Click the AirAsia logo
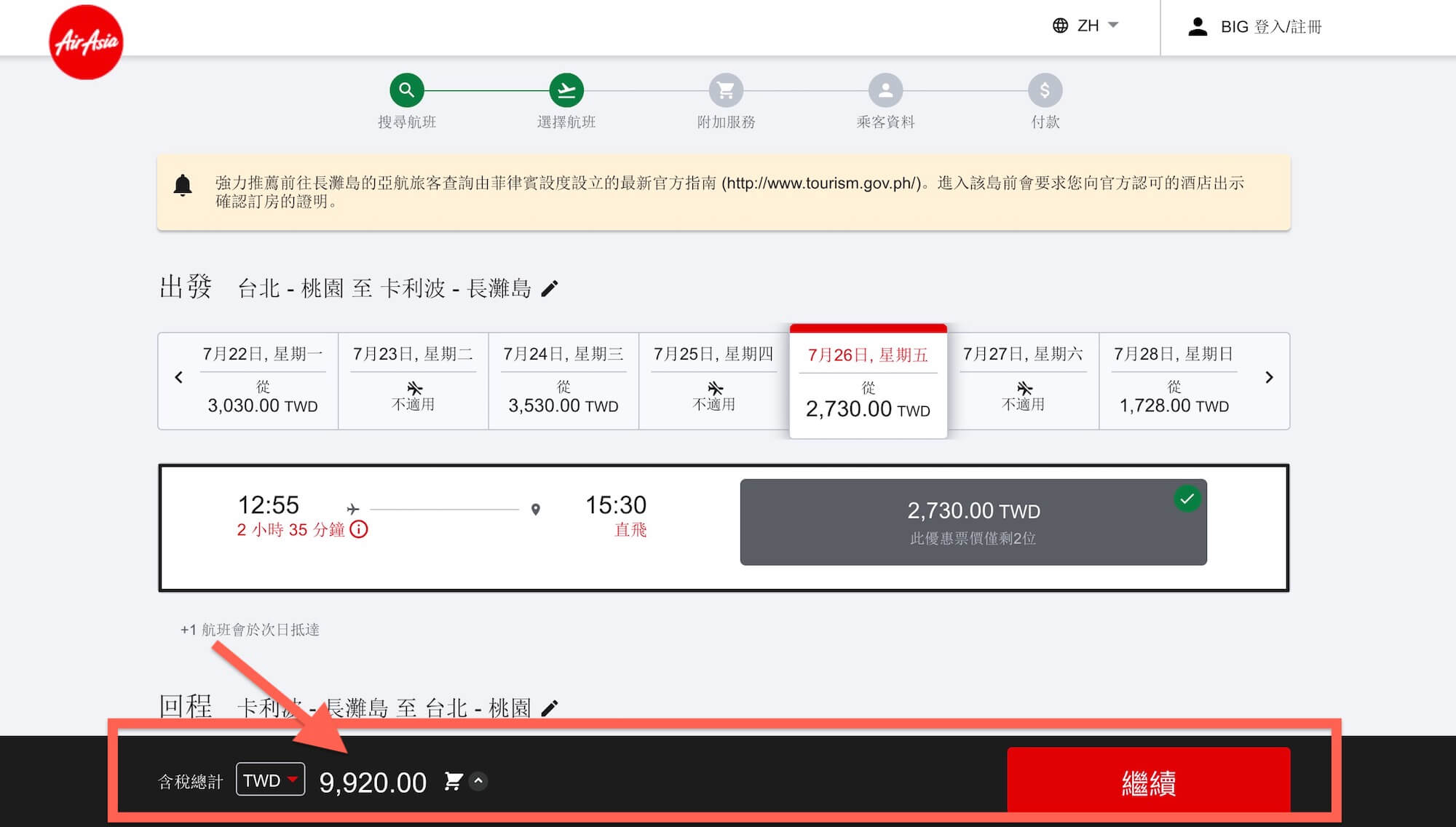Screen dimensions: 1456x827 click(86, 41)
